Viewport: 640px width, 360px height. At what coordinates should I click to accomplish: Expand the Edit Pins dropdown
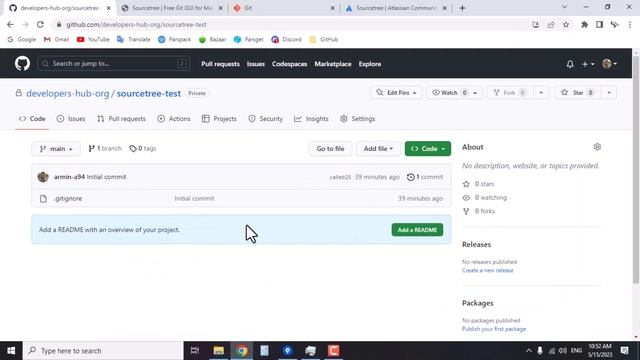(396, 93)
